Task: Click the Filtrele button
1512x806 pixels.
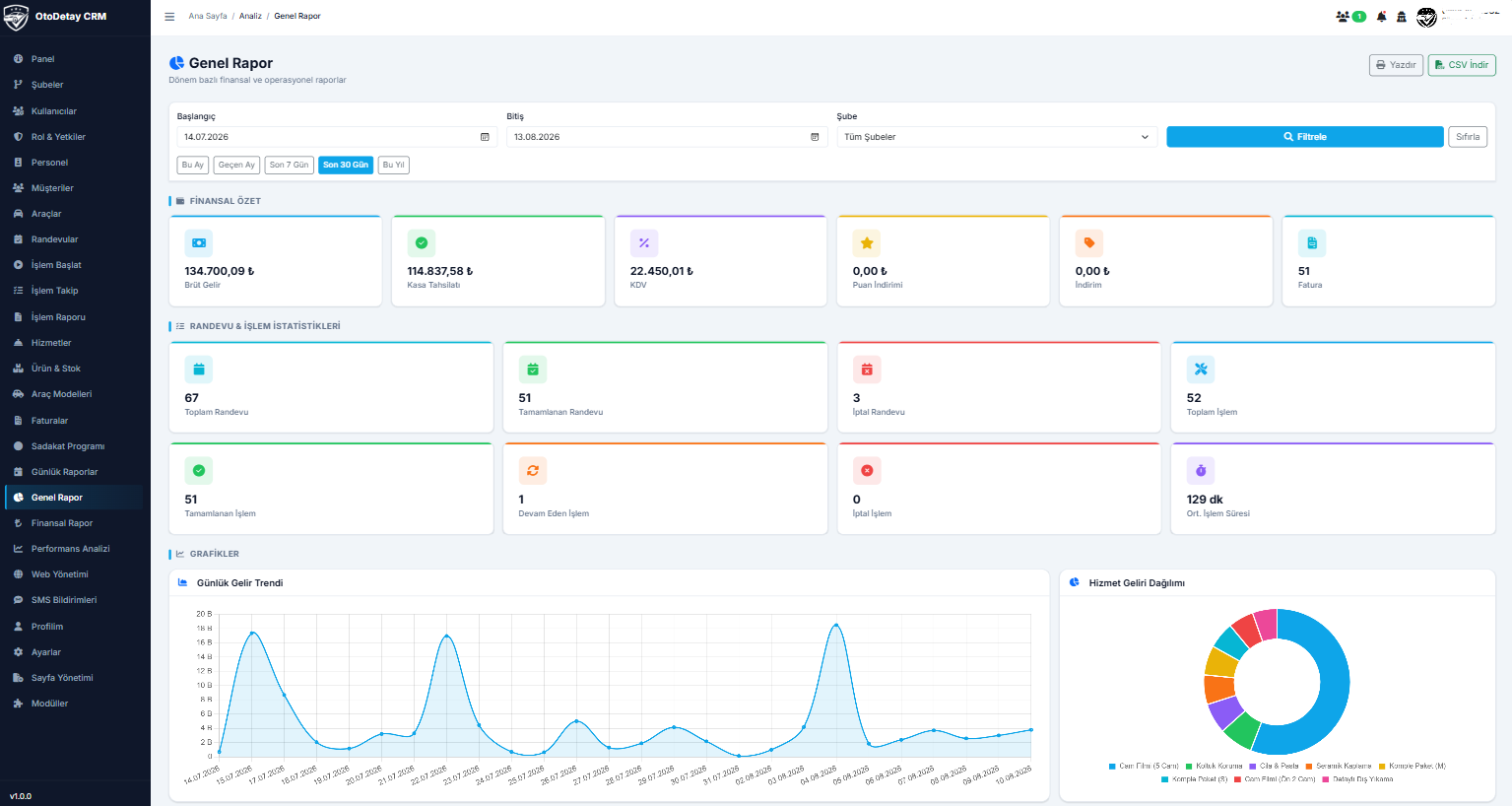Action: (x=1305, y=137)
